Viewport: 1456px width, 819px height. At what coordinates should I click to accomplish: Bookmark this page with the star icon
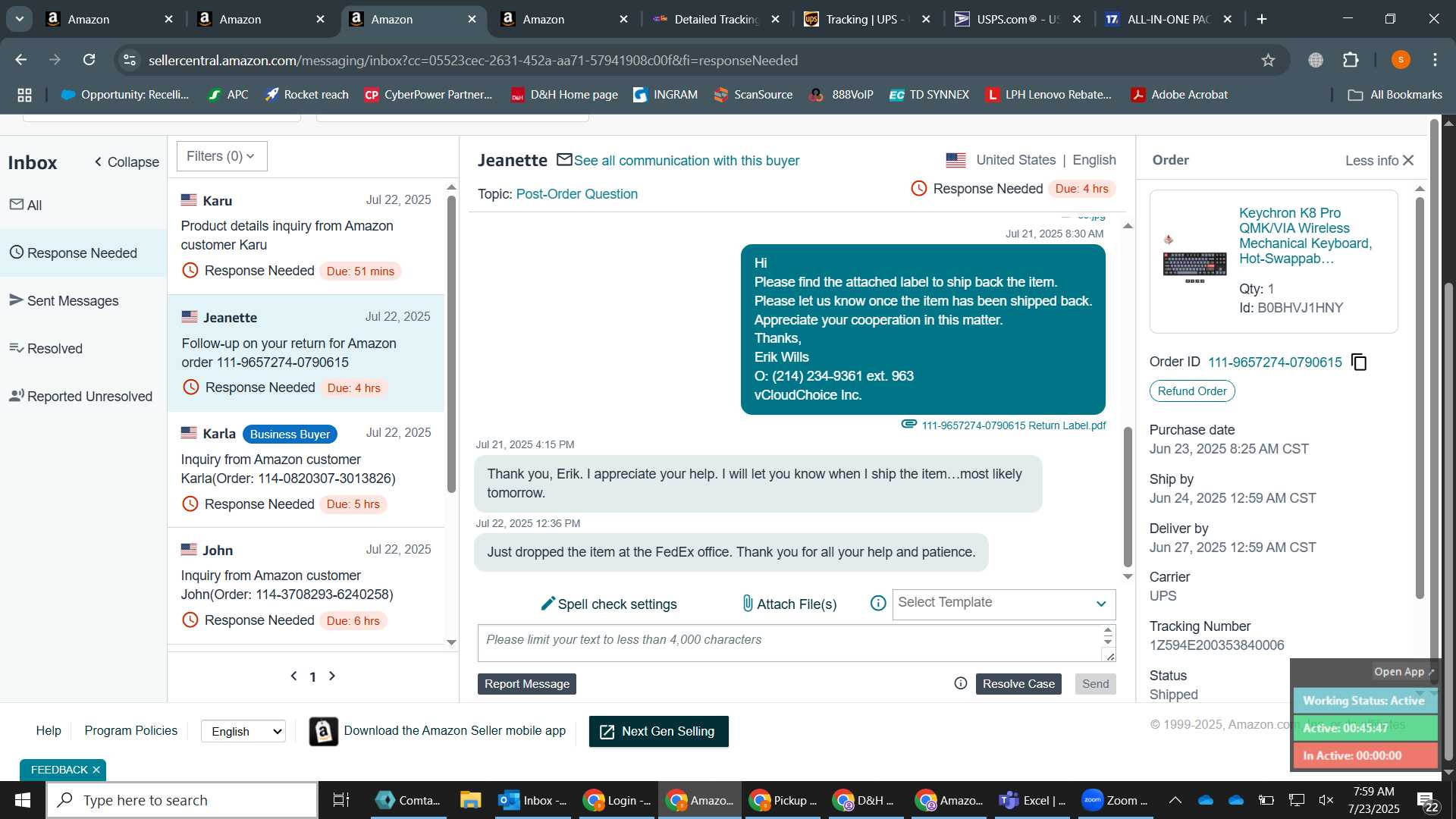click(x=1268, y=60)
